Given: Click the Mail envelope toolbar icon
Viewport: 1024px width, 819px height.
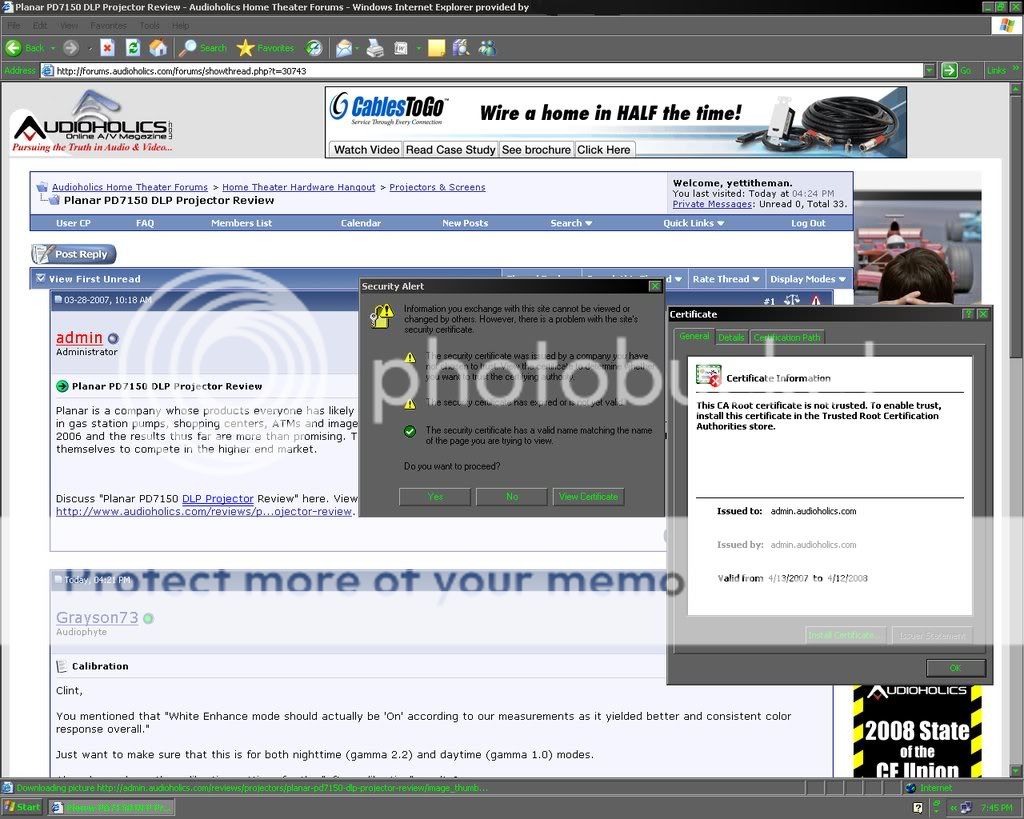Looking at the screenshot, I should pos(344,48).
